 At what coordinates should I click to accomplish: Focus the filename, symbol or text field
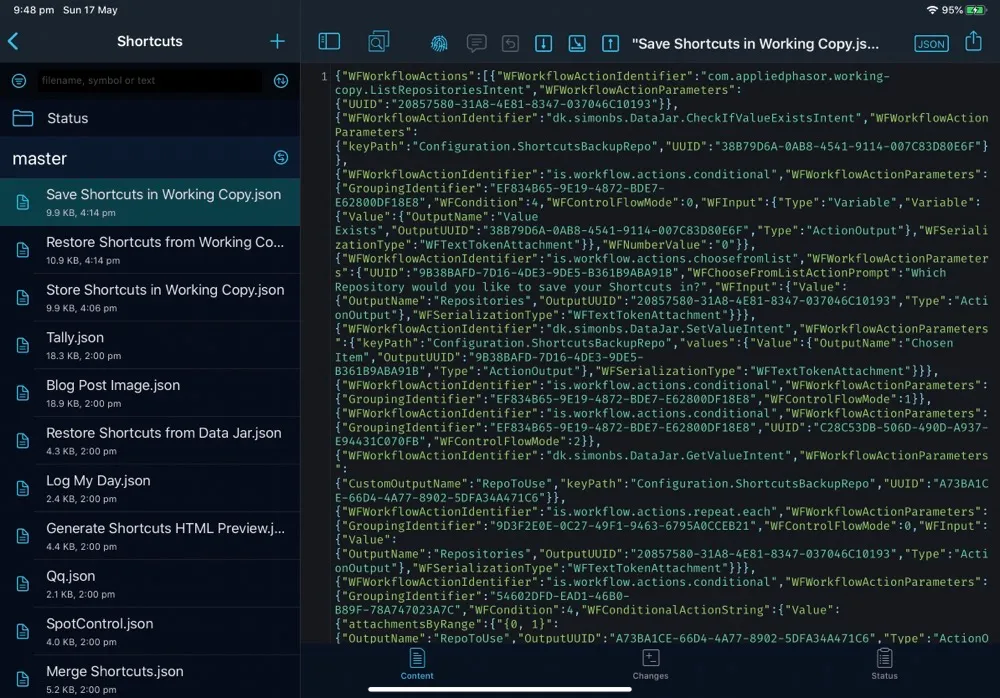[x=150, y=81]
